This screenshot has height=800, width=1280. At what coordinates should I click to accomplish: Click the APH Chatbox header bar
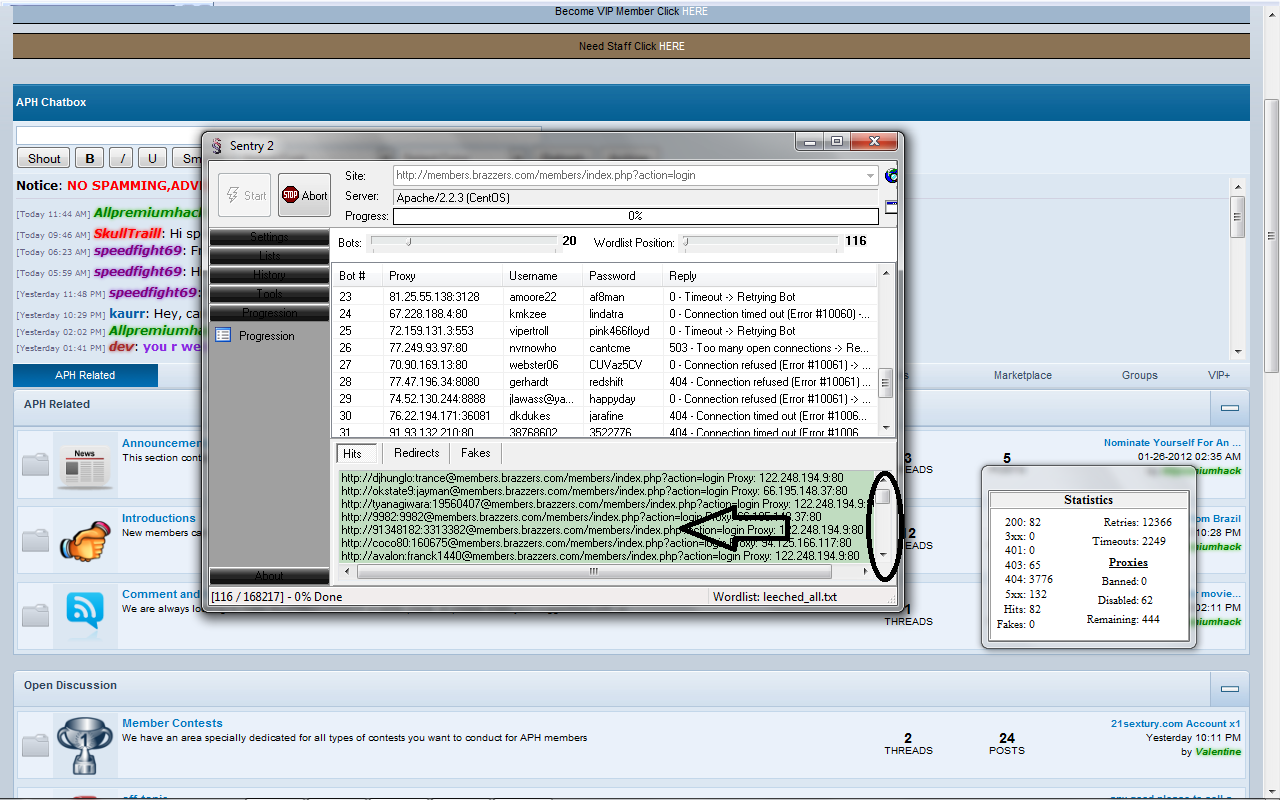[631, 102]
